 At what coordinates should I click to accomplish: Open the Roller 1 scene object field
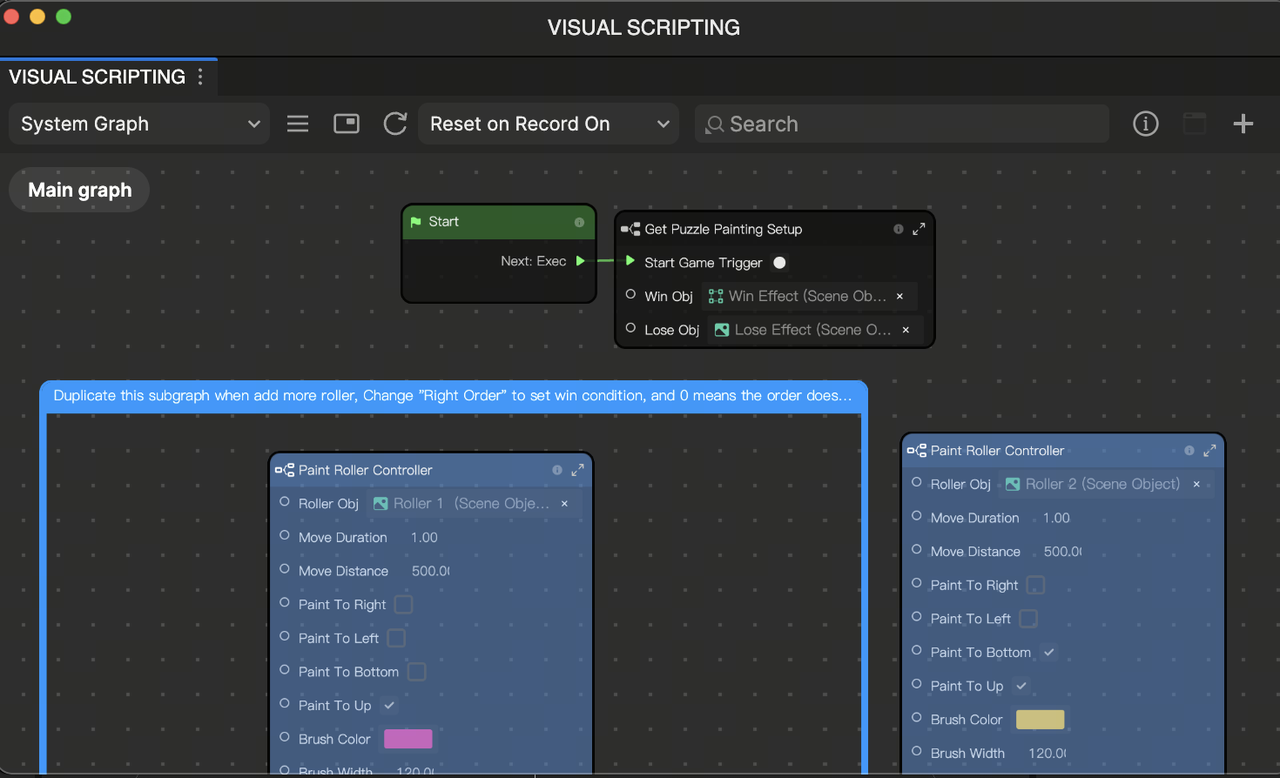(x=472, y=504)
